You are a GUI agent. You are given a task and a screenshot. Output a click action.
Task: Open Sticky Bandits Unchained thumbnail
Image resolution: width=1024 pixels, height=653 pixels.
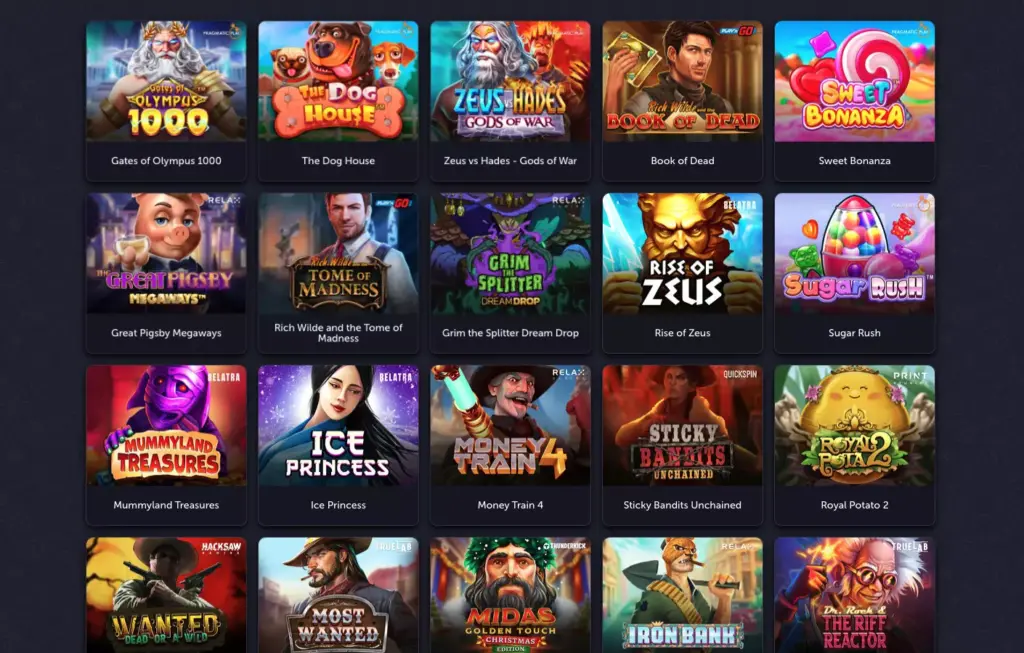[x=682, y=426]
